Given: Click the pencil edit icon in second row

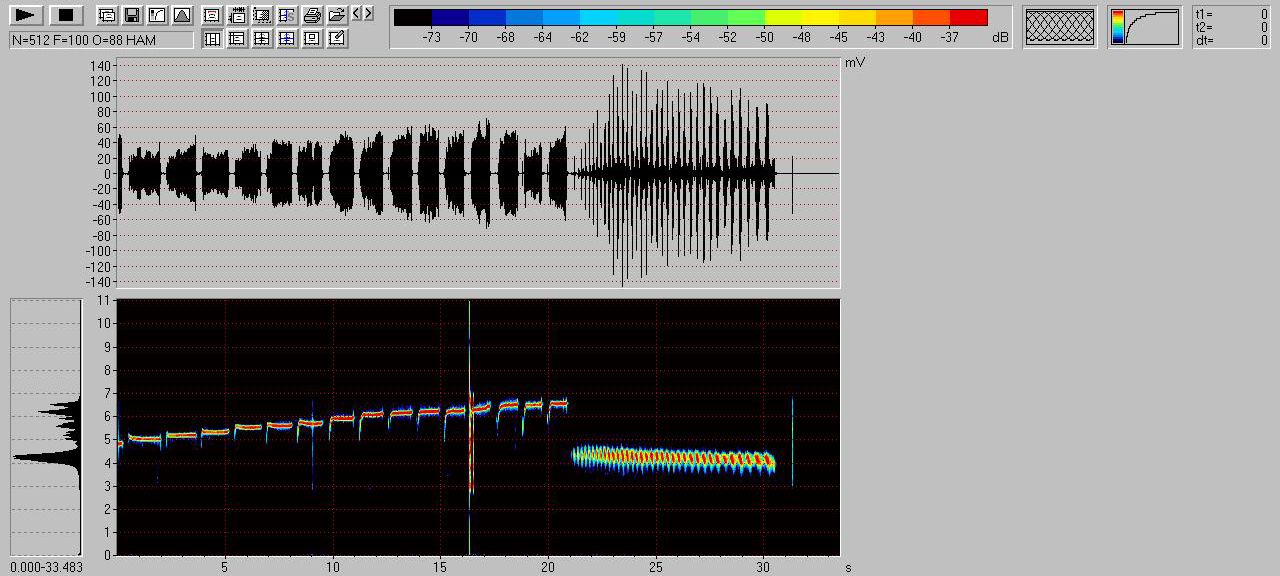Looking at the screenshot, I should coord(337,38).
